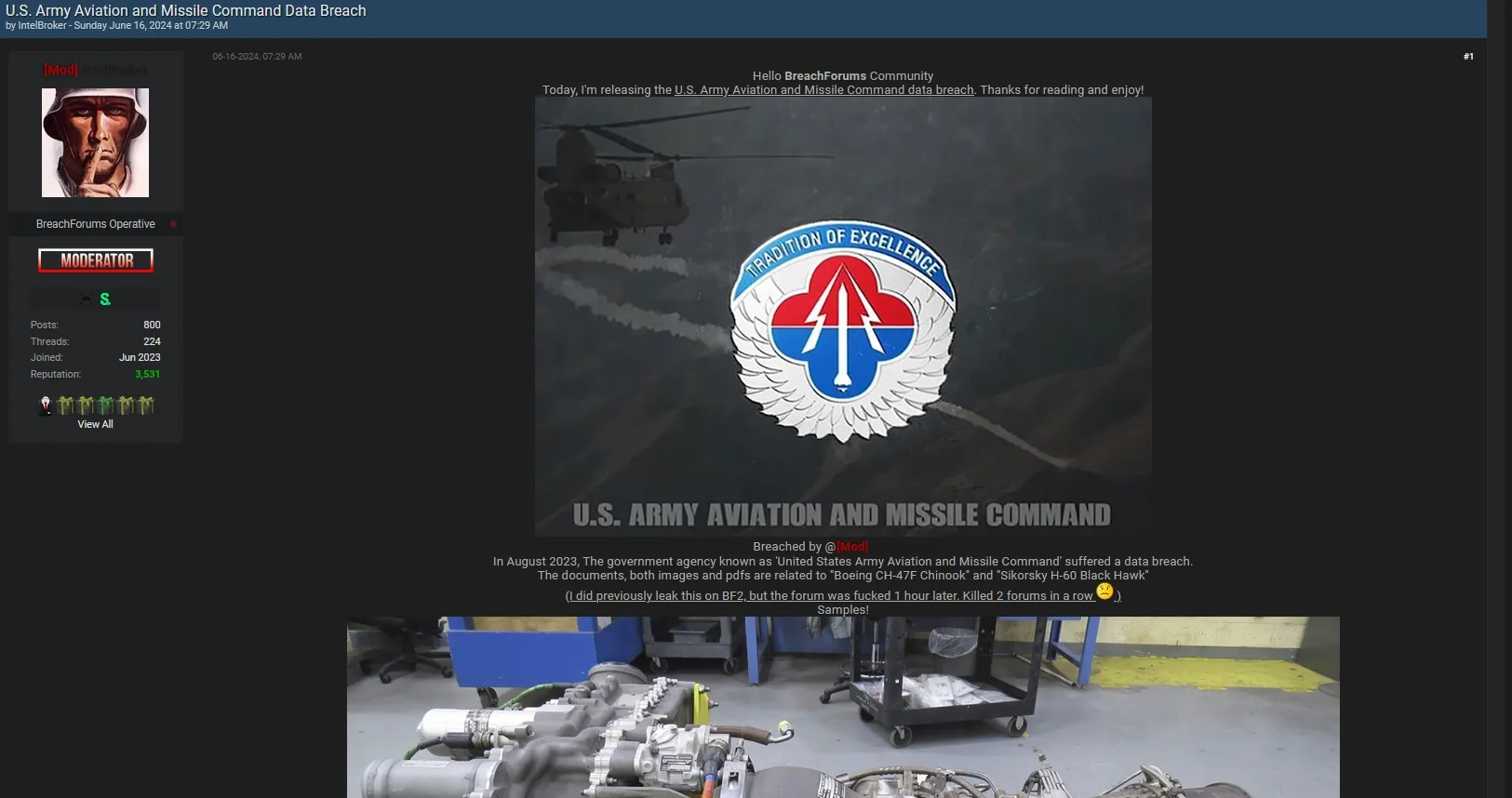
Task: Click the red [Mod] mention after Breached by
Action: [852, 547]
